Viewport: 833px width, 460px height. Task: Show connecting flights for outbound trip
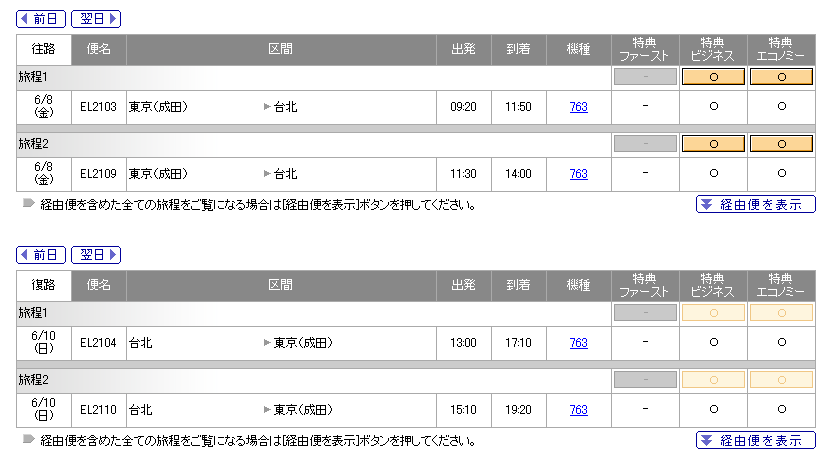tap(755, 205)
